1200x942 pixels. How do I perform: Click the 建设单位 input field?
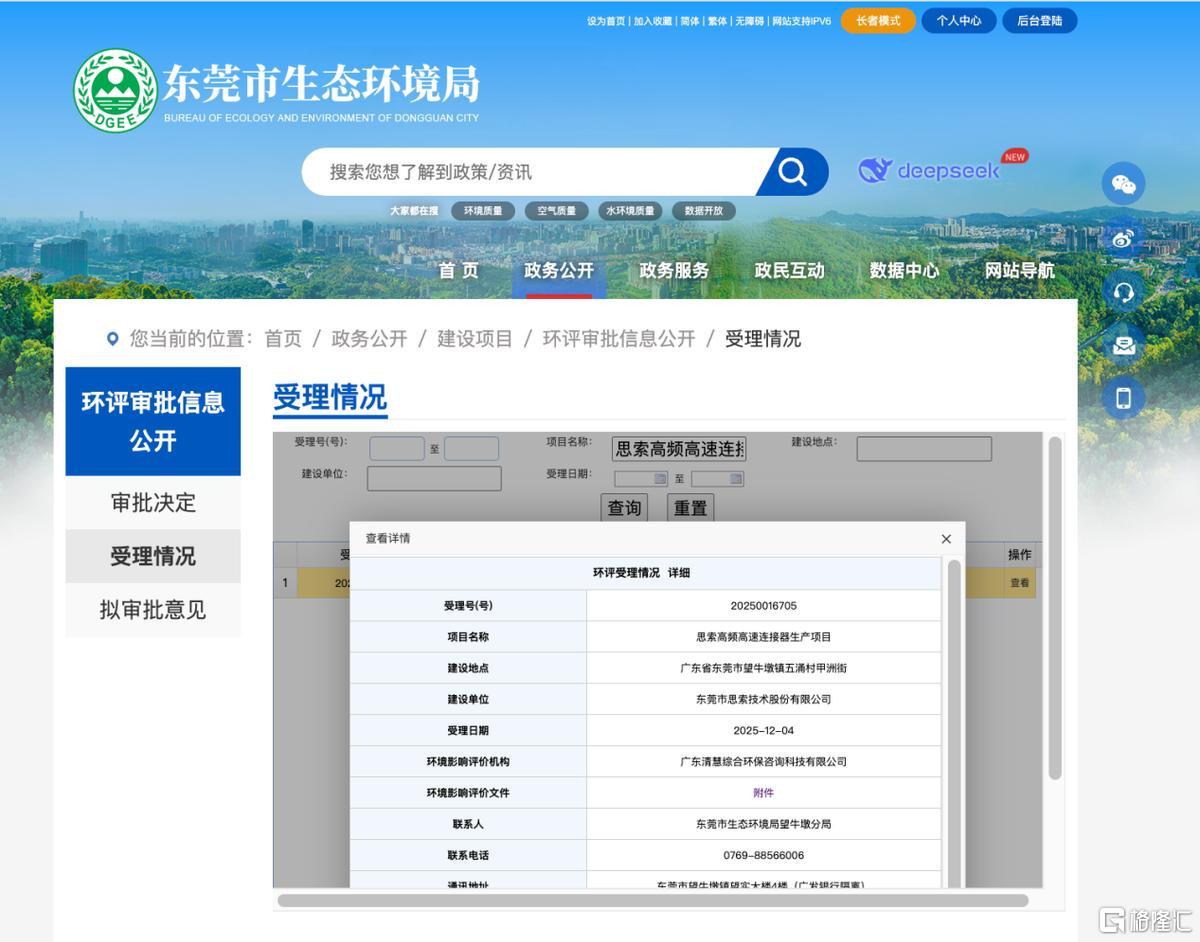coord(434,478)
